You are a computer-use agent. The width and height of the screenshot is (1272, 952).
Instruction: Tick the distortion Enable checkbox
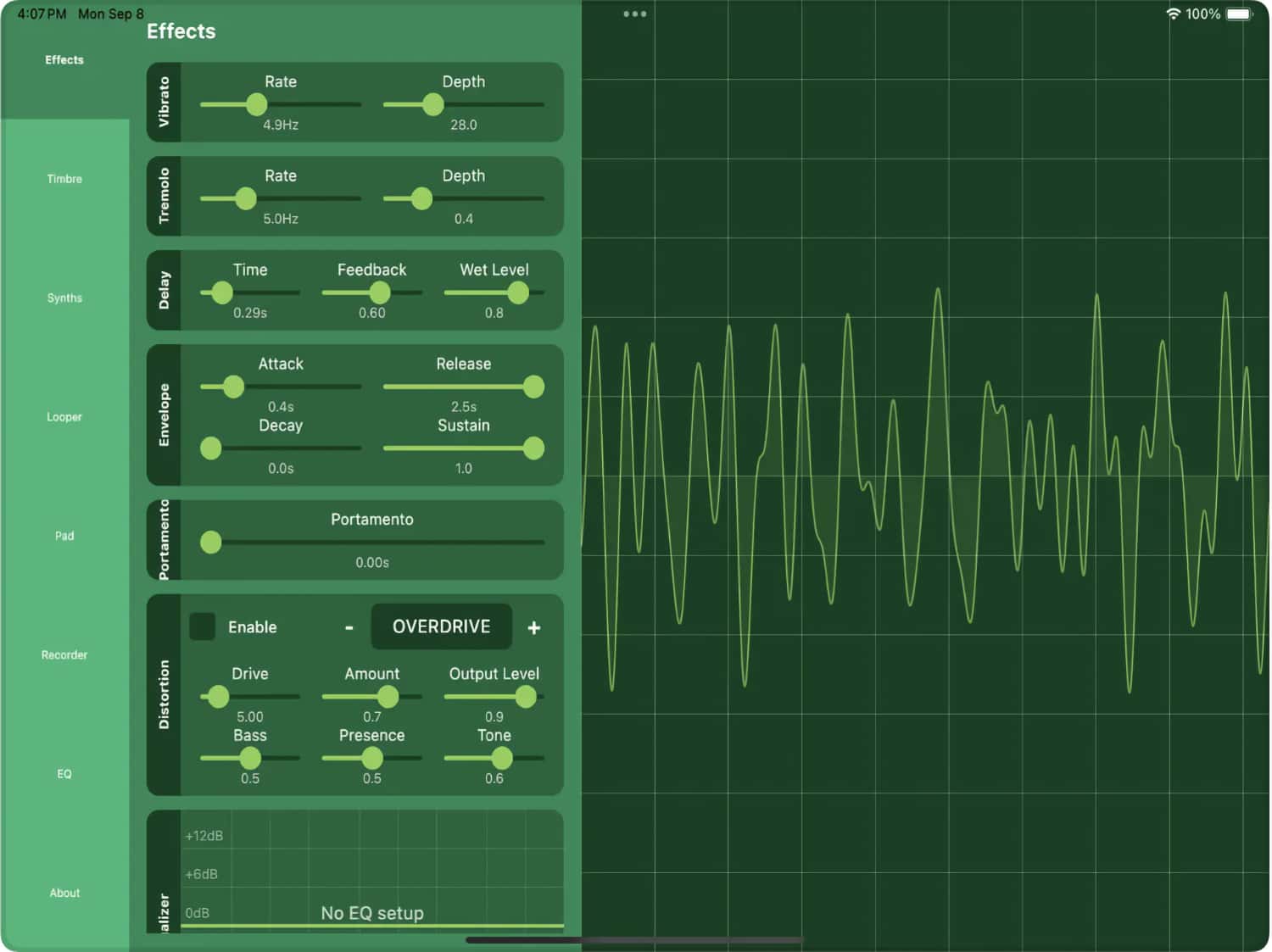click(202, 627)
